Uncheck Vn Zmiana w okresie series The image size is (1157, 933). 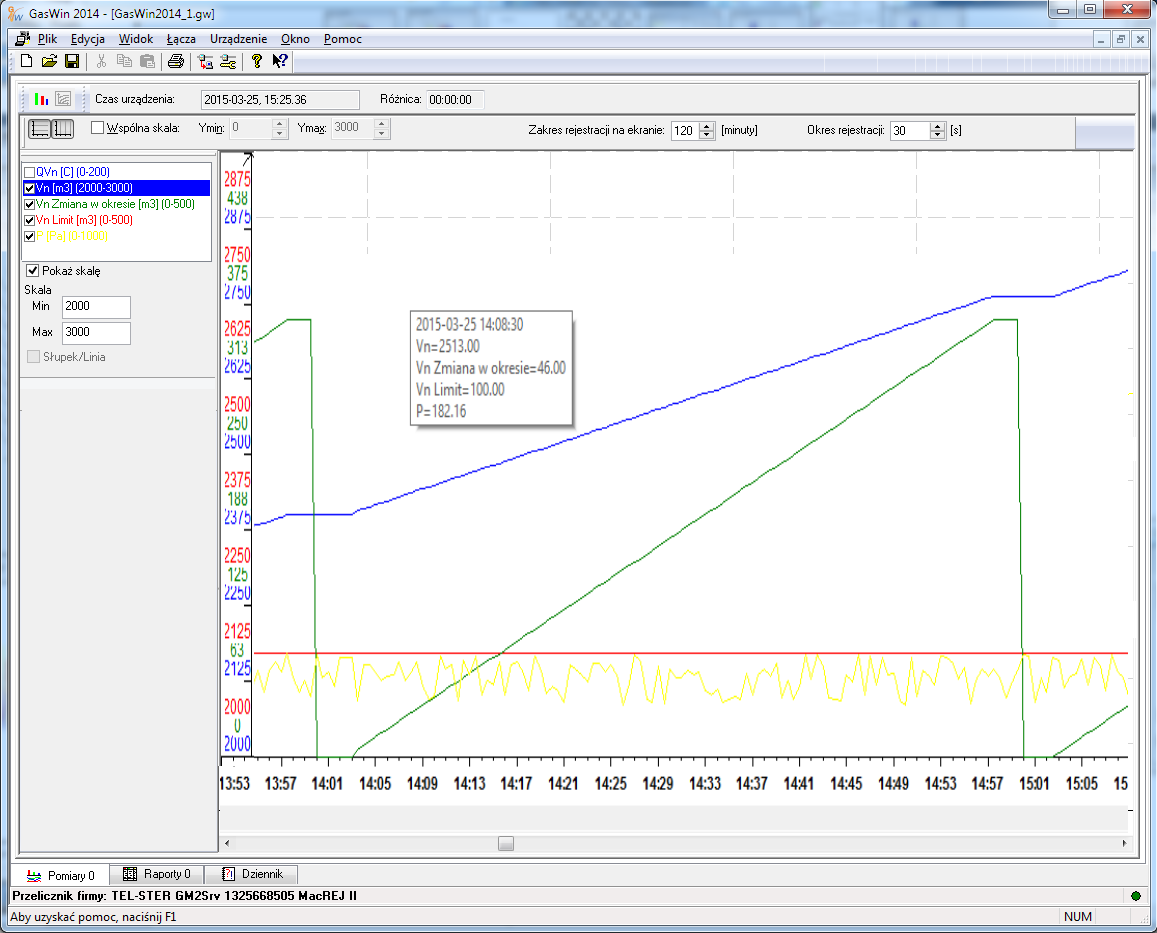click(30, 204)
